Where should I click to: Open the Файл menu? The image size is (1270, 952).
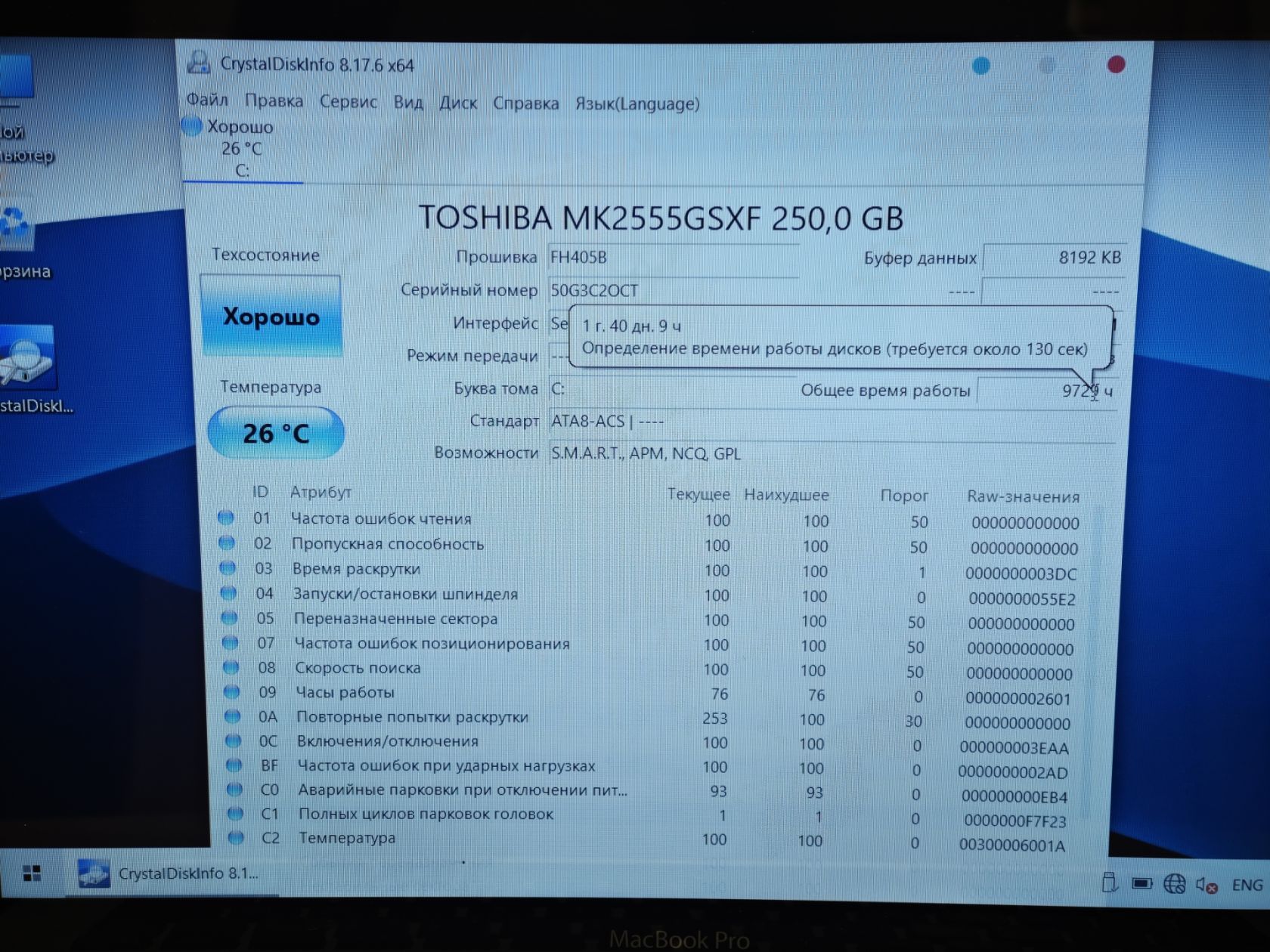point(207,100)
